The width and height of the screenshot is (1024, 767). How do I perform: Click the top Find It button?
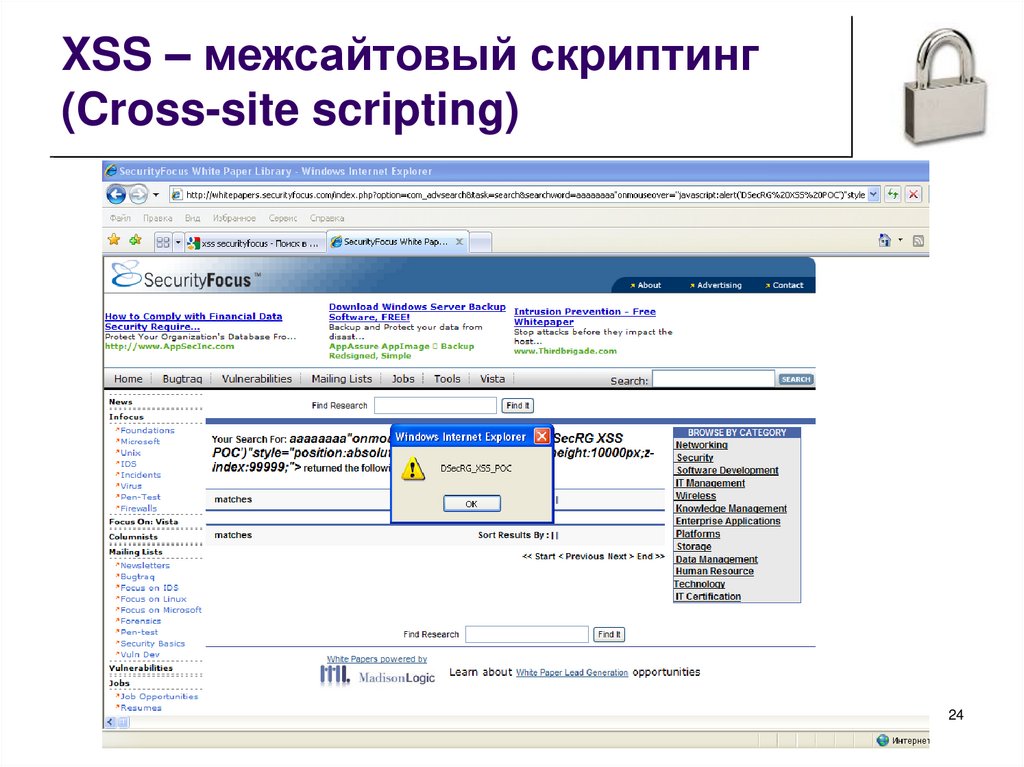pyautogui.click(x=518, y=406)
